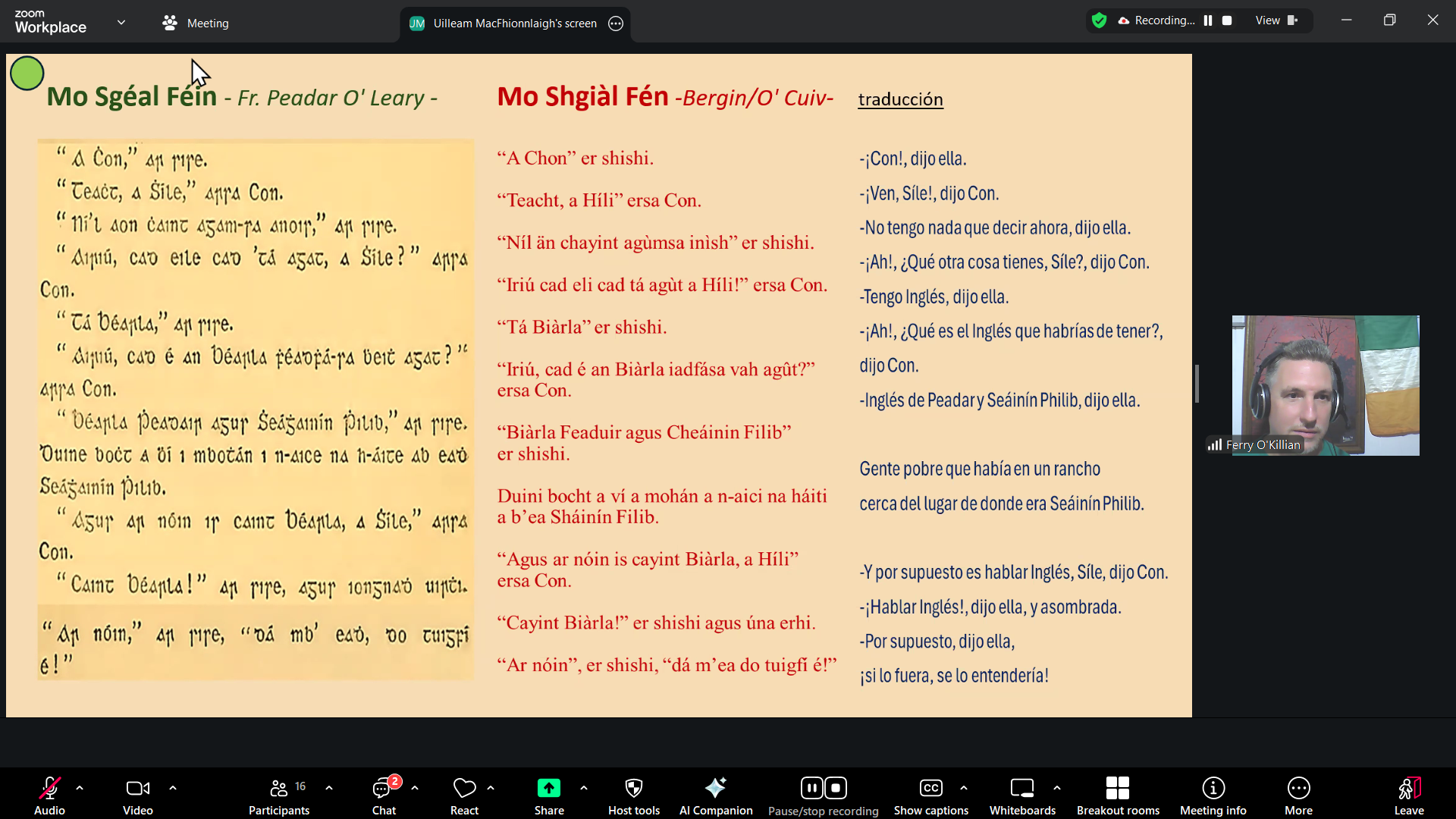Expand the Zoom Workplace dropdown chevron

[121, 23]
